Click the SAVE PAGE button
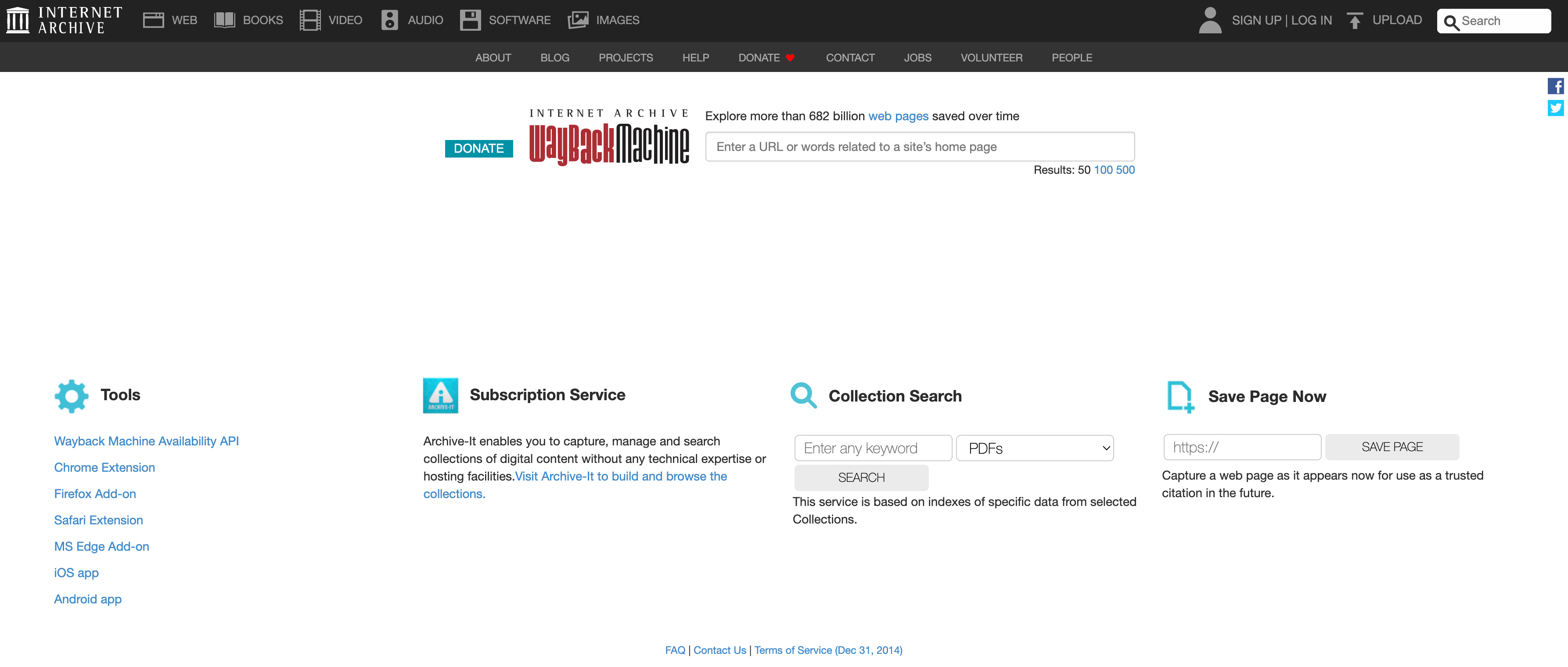This screenshot has height=667, width=1568. pyautogui.click(x=1392, y=446)
